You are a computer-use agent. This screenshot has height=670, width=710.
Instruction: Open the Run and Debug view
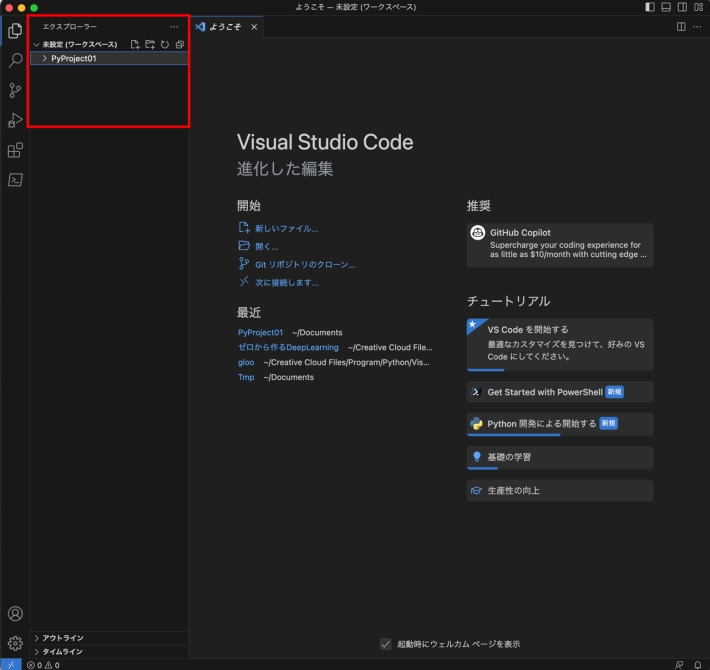coord(15,120)
